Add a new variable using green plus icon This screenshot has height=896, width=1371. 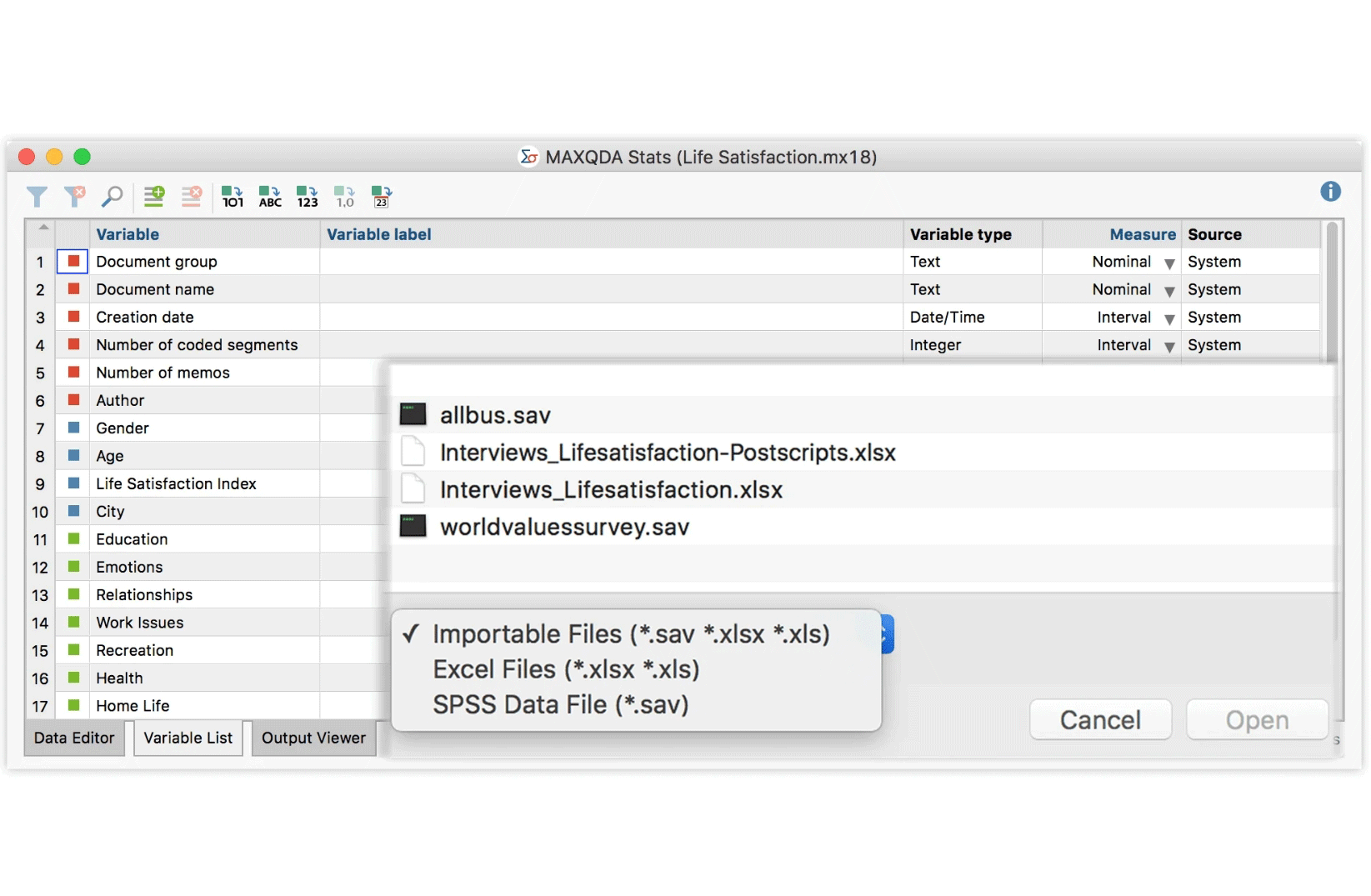154,197
